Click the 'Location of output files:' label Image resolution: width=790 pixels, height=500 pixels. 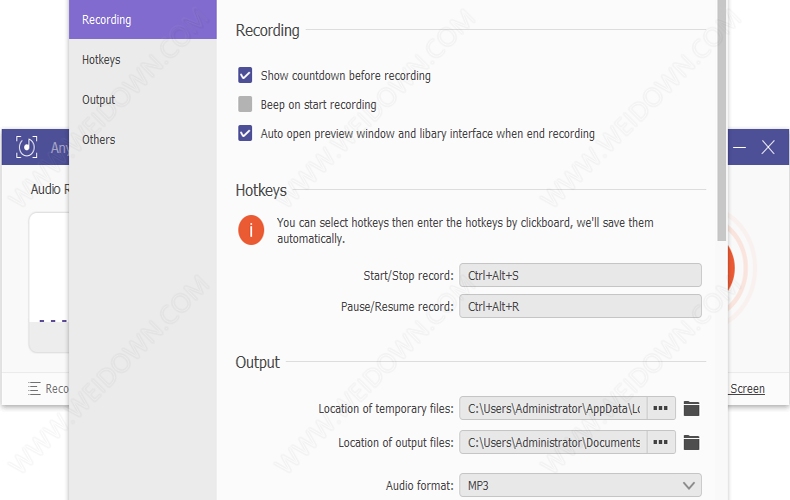tap(396, 443)
